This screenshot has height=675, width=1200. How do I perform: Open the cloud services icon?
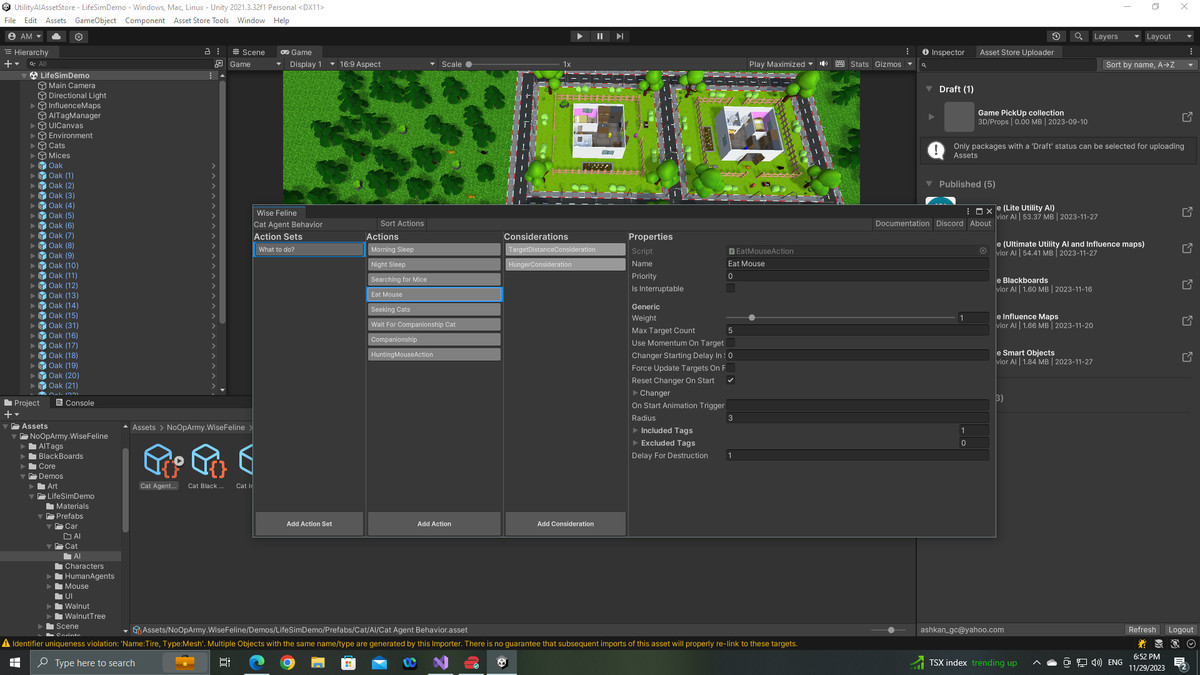click(x=56, y=36)
